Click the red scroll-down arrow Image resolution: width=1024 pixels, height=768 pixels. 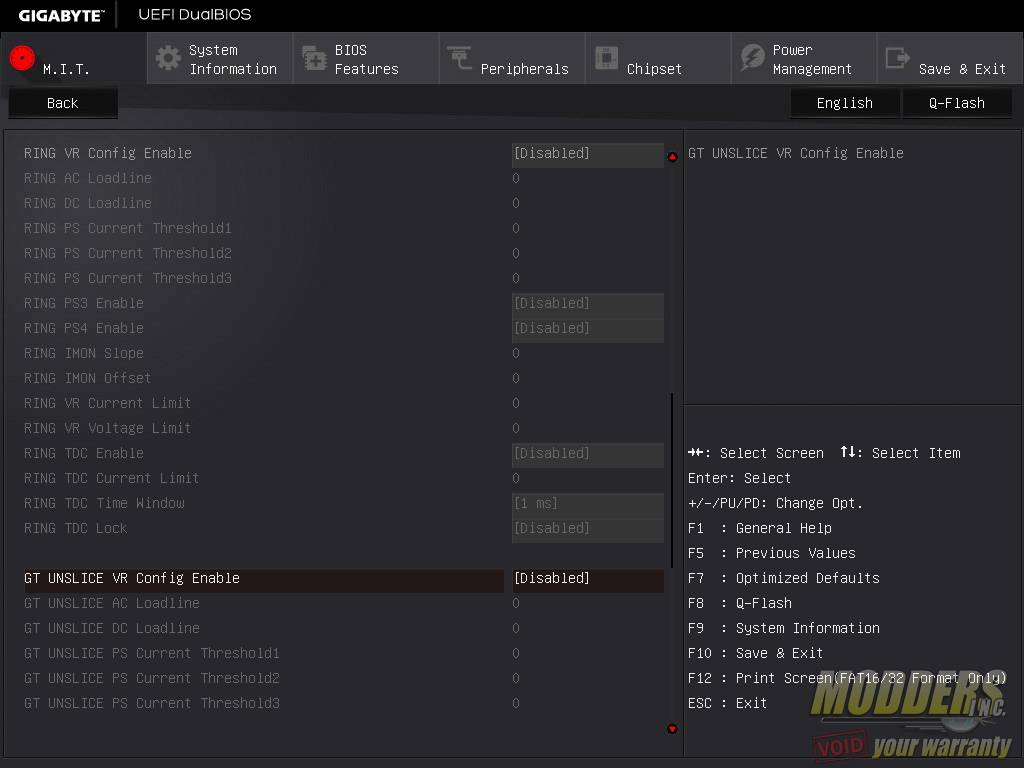(672, 729)
